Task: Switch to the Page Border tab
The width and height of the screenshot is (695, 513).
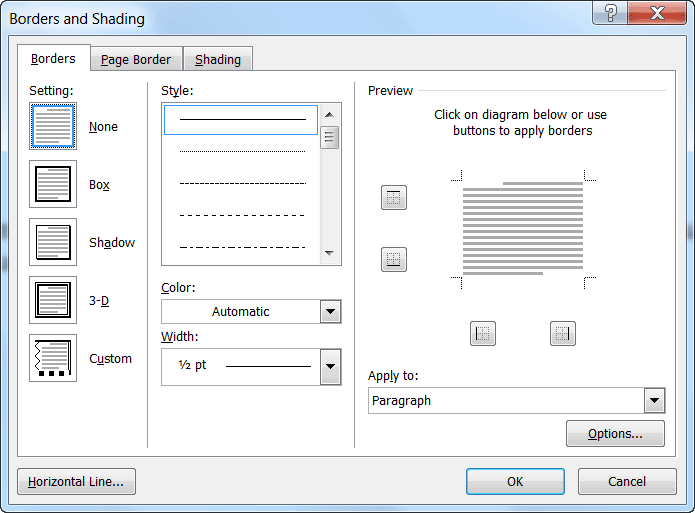Action: [136, 59]
